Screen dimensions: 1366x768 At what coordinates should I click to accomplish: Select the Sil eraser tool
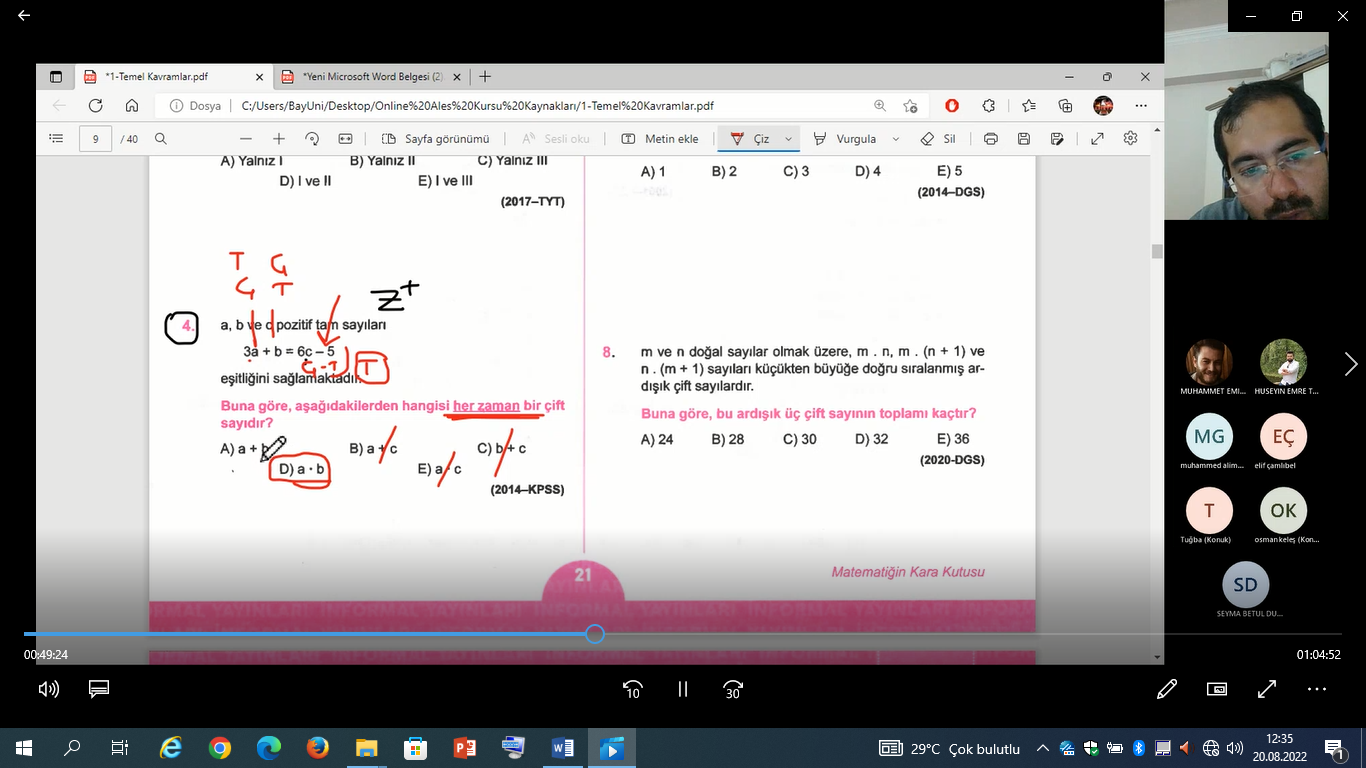(938, 139)
